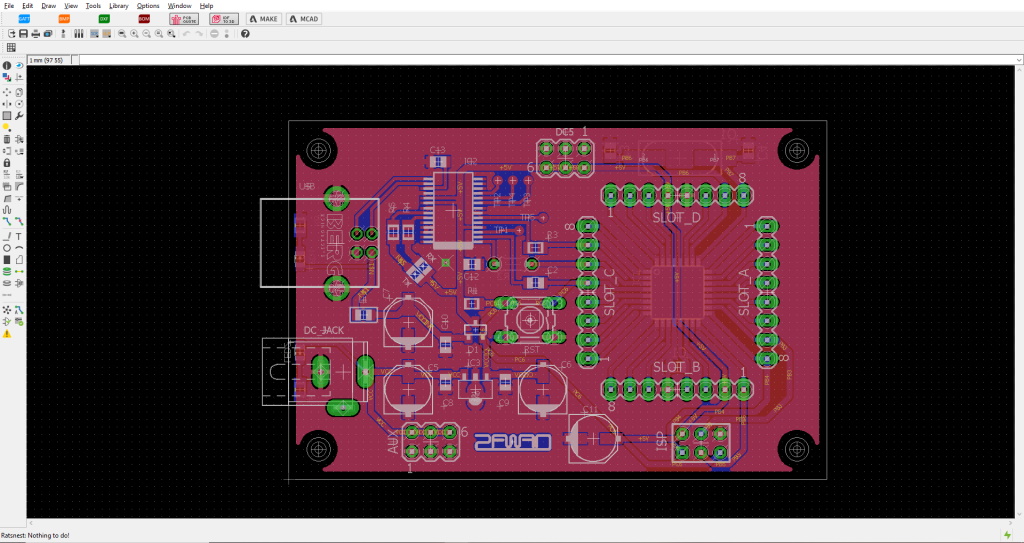The height and width of the screenshot is (543, 1024).
Task: Print the board using the printer icon
Action: click(x=35, y=34)
